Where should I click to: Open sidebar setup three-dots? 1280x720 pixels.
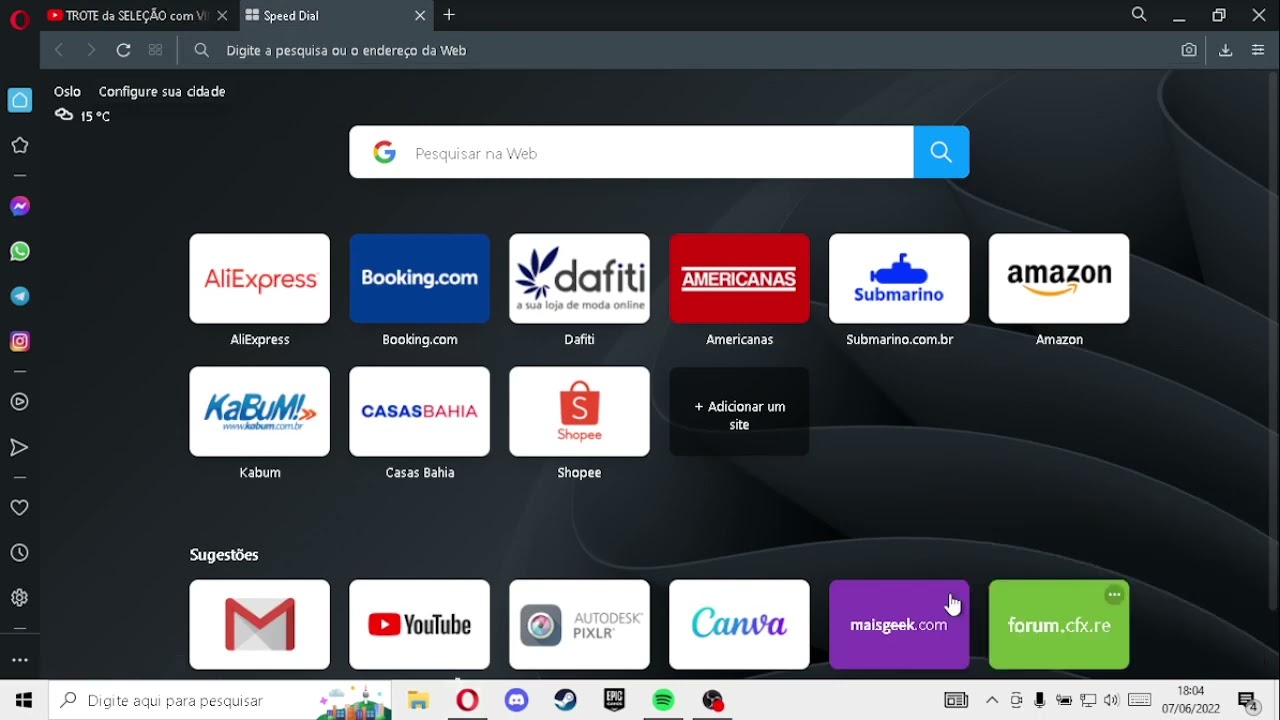[19, 660]
